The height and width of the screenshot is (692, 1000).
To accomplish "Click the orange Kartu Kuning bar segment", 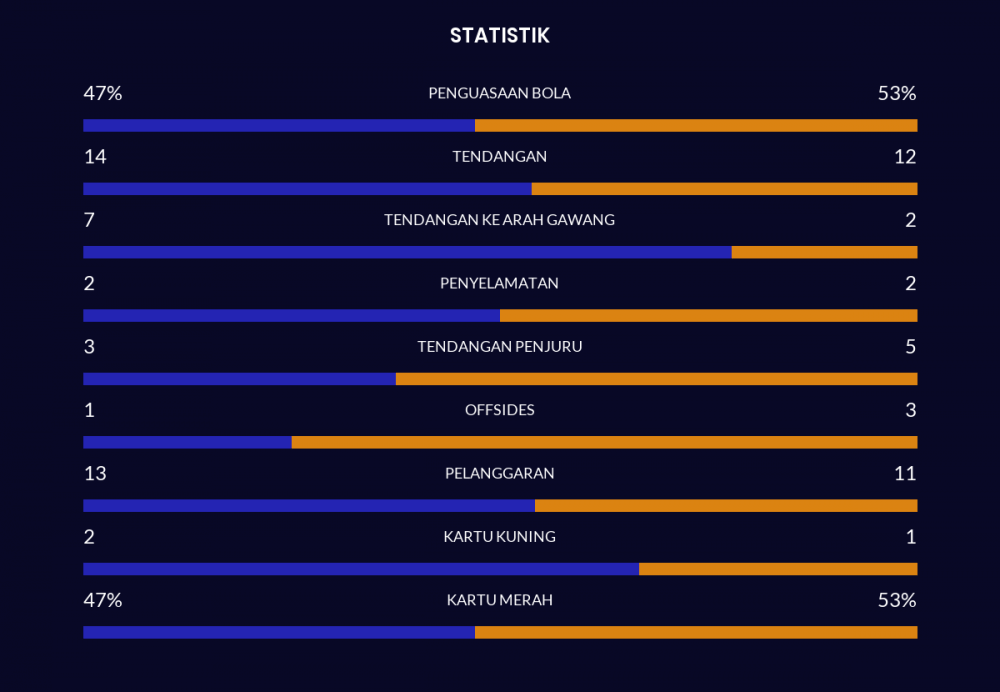I will (x=778, y=569).
